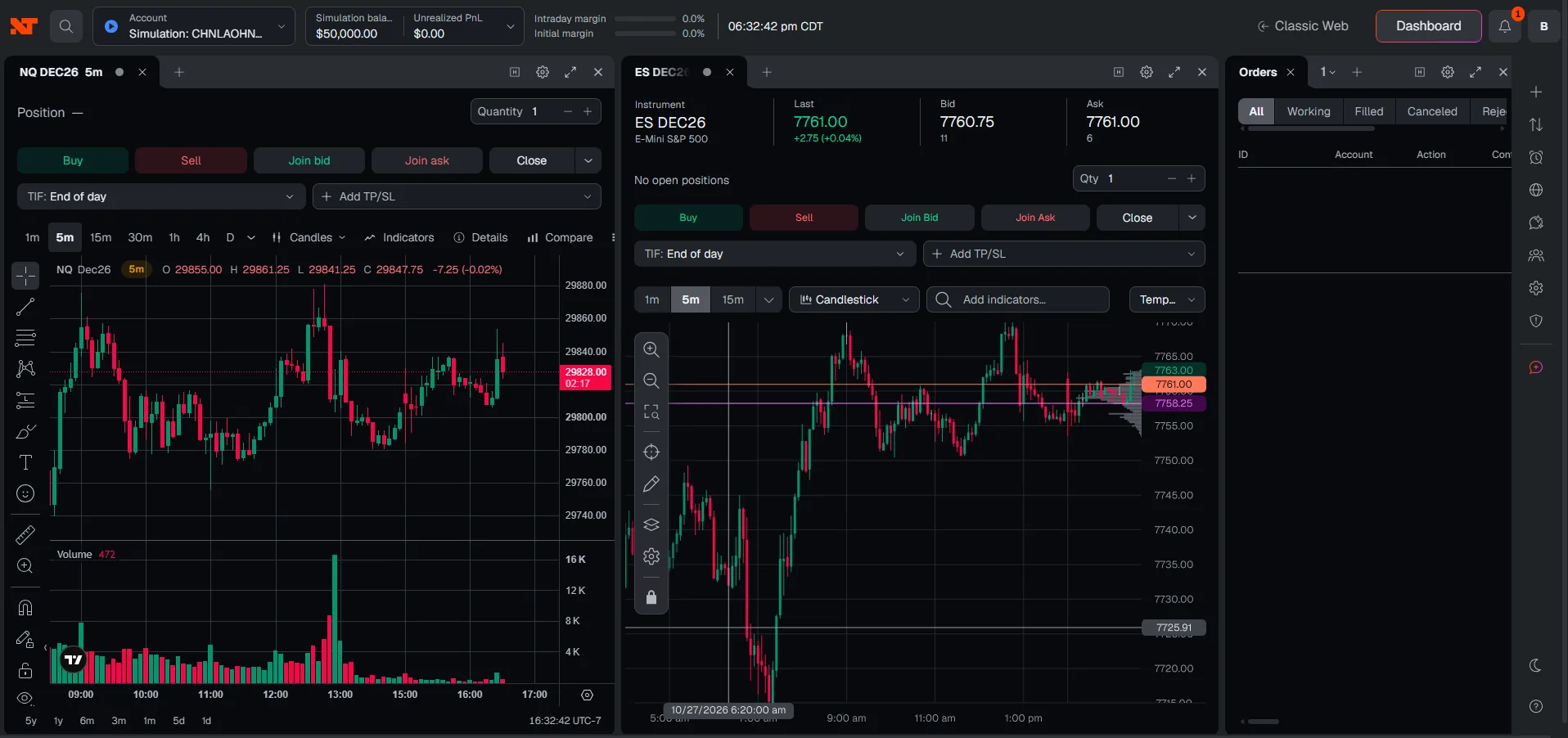Click the zoom out tool in ES chart
The width and height of the screenshot is (1568, 738).
651,380
